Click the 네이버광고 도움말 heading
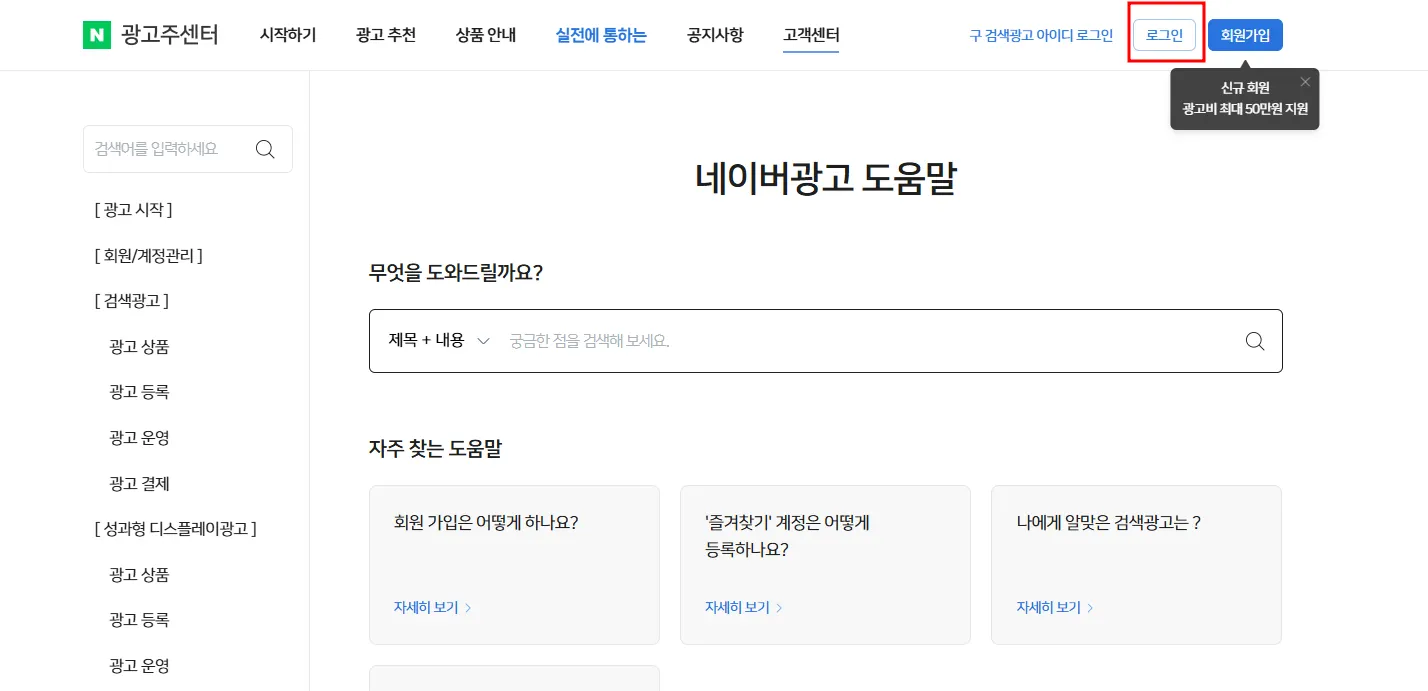 coord(826,179)
